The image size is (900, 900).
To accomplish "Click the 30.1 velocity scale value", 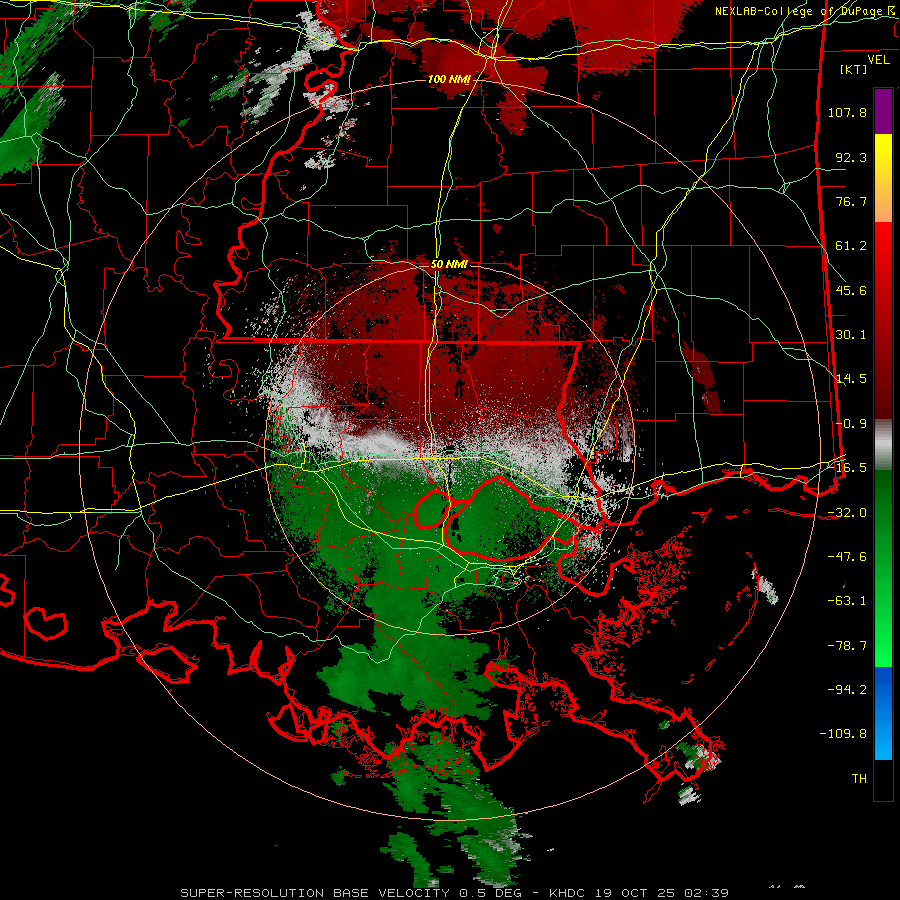I will pyautogui.click(x=851, y=335).
